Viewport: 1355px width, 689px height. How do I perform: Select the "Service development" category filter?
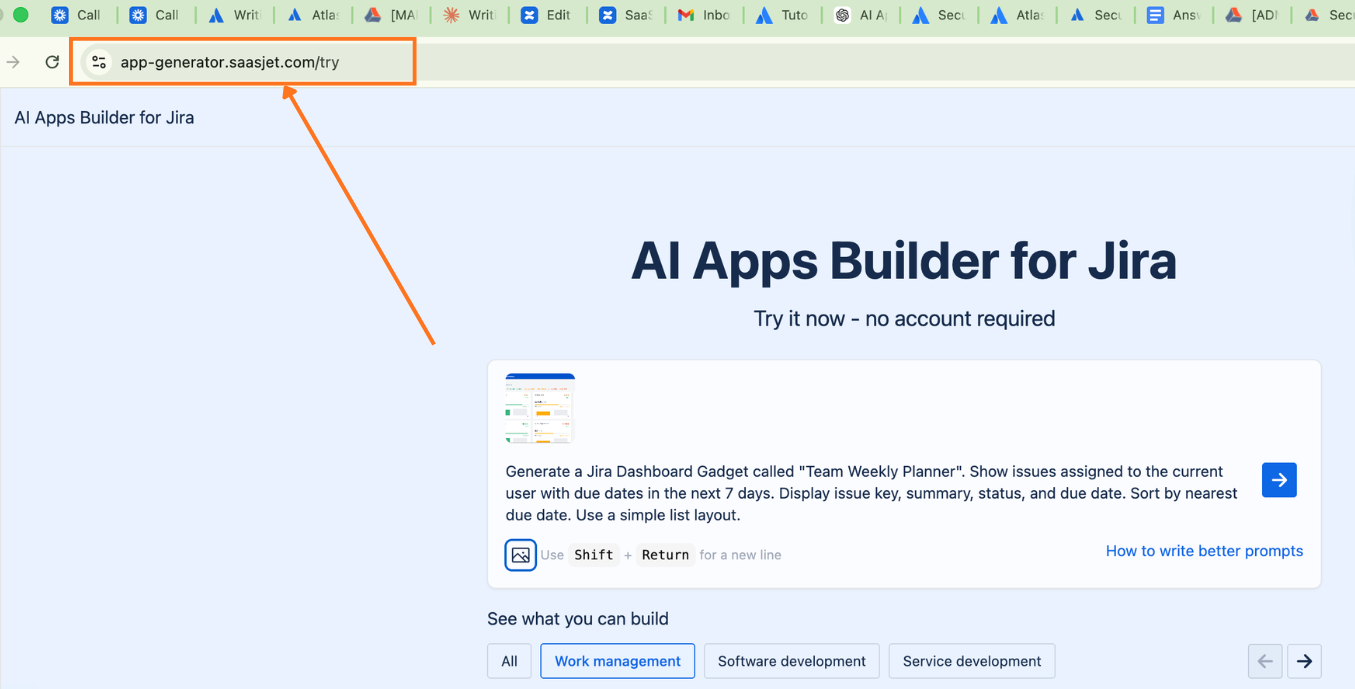point(972,661)
